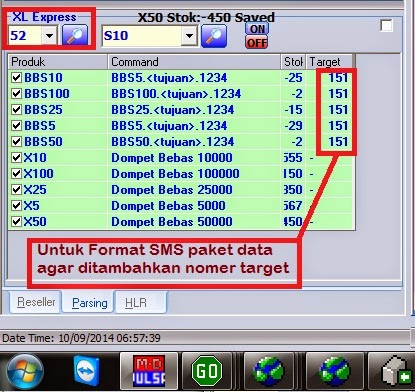The height and width of the screenshot is (392, 415).
Task: Click the target value 151 in BBS50 row
Action: pyautogui.click(x=338, y=142)
